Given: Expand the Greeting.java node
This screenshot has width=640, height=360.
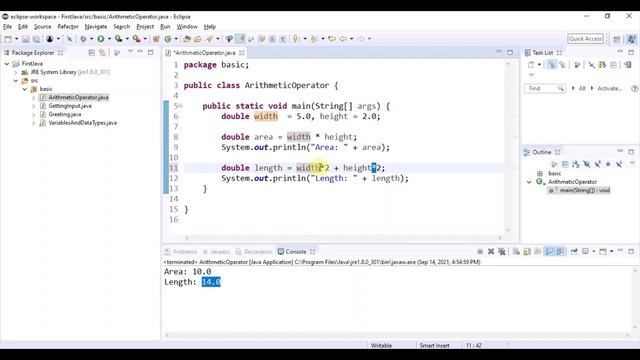Looking at the screenshot, I should click(x=33, y=115).
